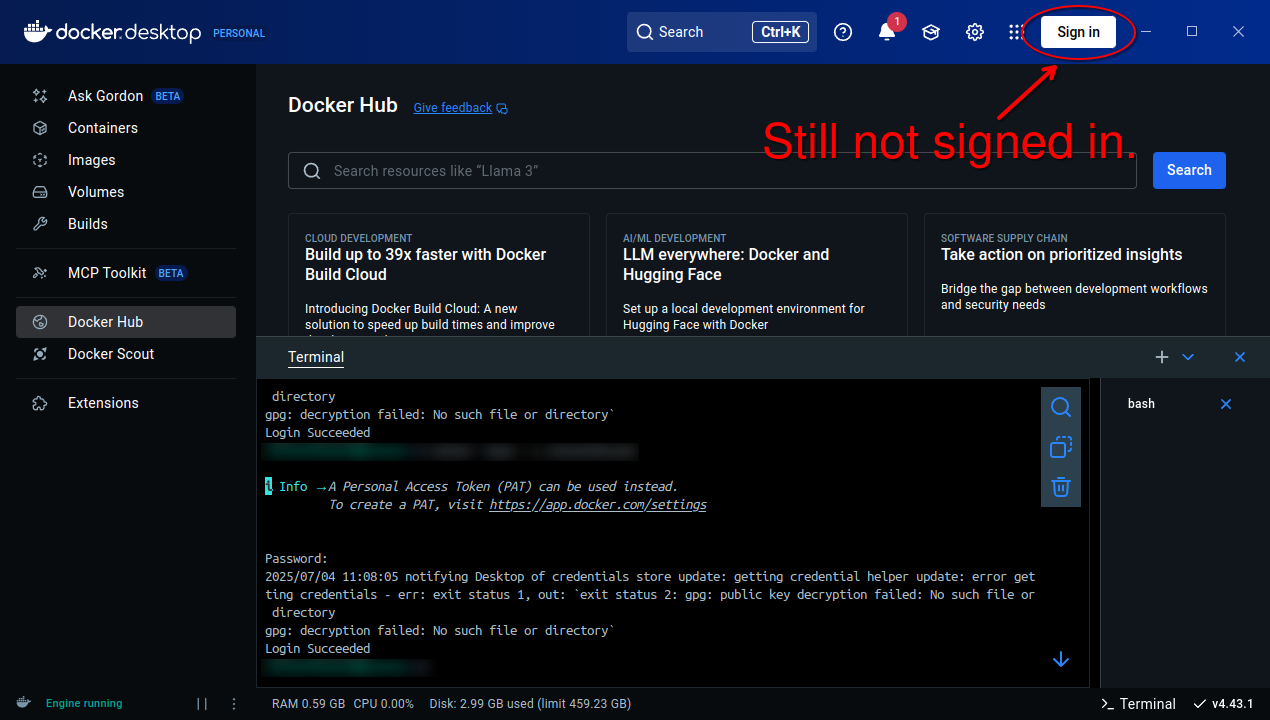Click the Docker Hub page heading
Viewport: 1270px width, 720px height.
click(x=343, y=105)
